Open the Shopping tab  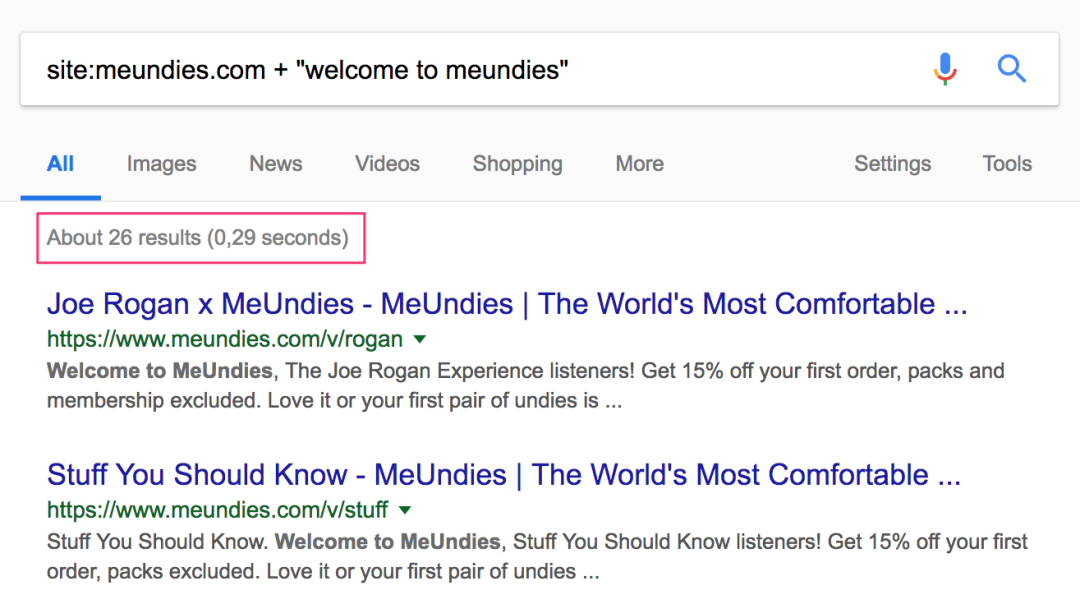517,164
